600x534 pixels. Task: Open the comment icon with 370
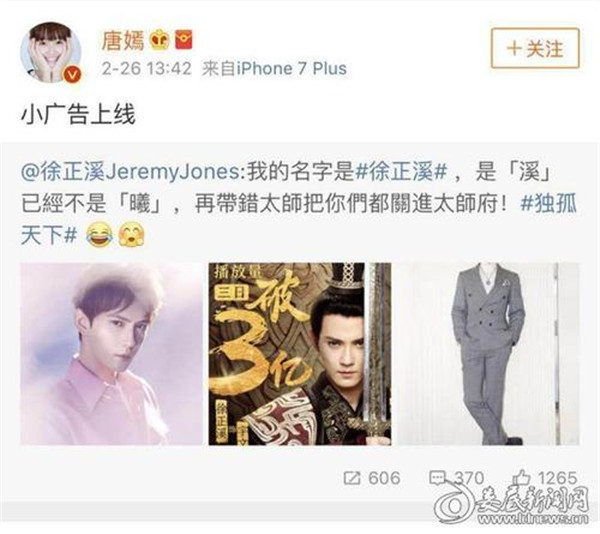(x=437, y=478)
